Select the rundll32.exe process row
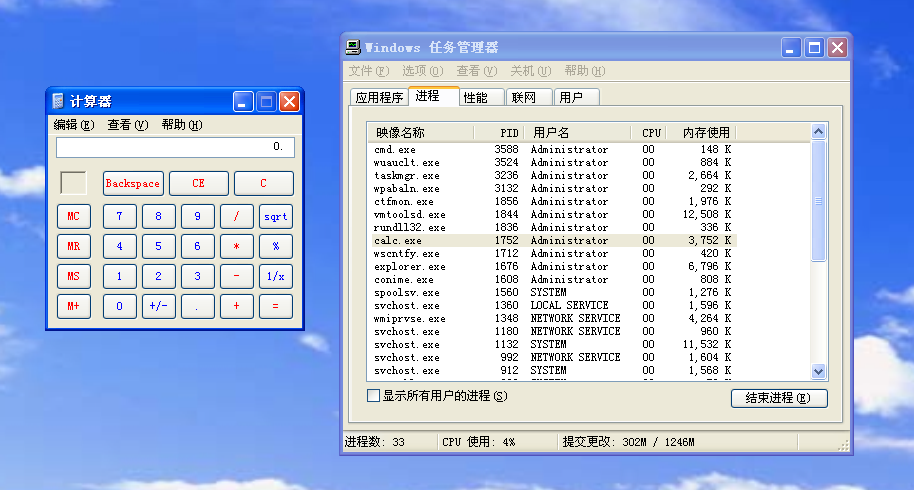 point(553,227)
